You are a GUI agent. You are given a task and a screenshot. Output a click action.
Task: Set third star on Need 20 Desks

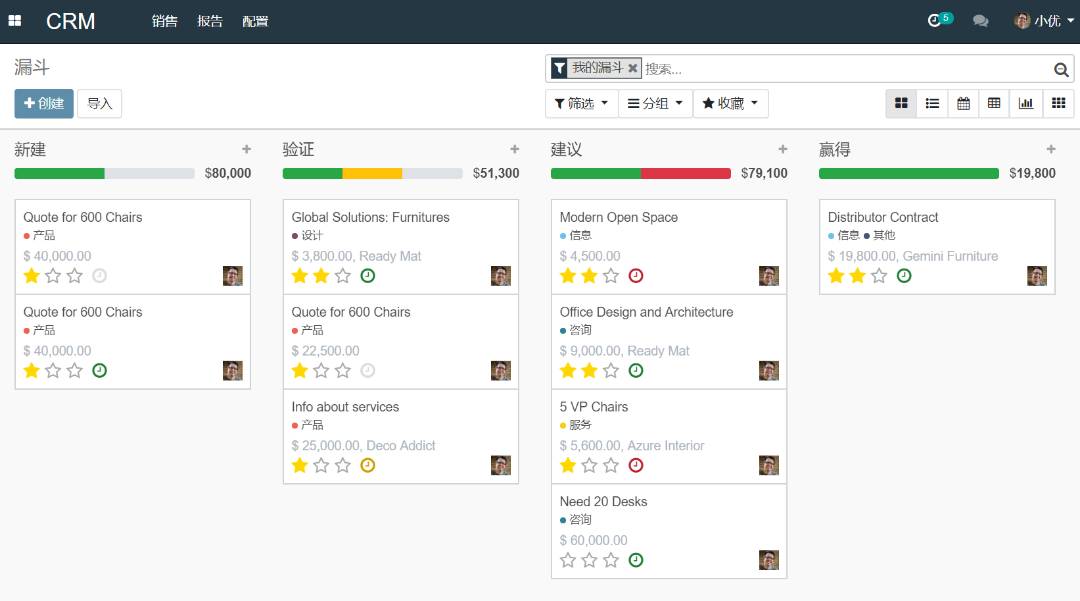[x=610, y=560]
